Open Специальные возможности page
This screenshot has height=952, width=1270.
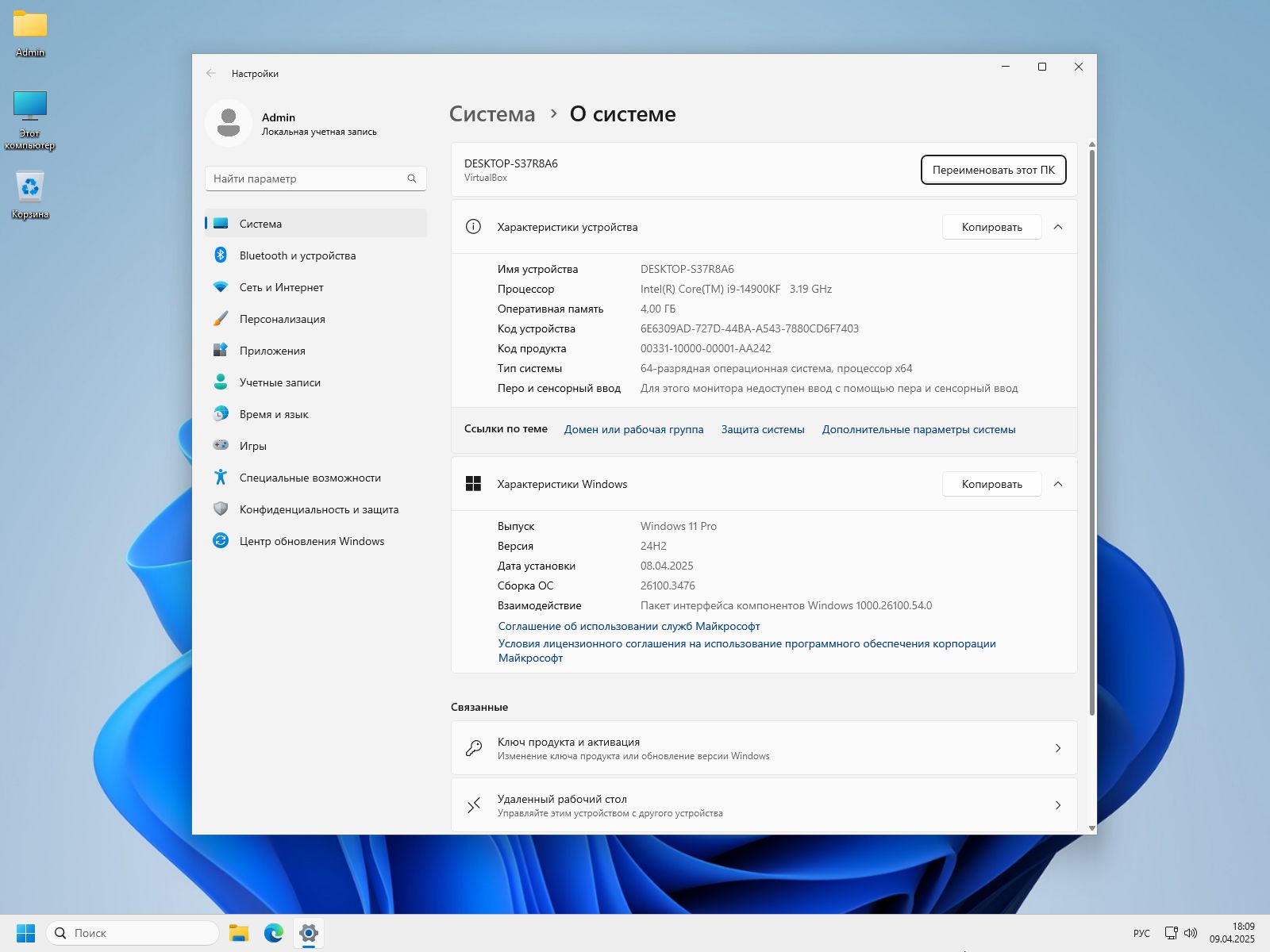point(316,478)
